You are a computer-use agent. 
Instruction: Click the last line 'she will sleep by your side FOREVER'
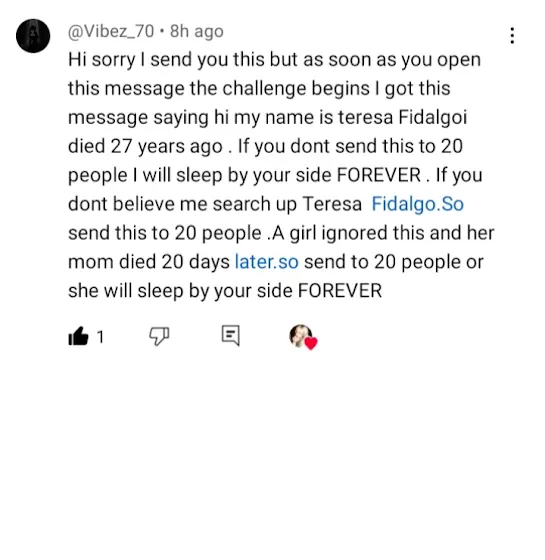(225, 291)
